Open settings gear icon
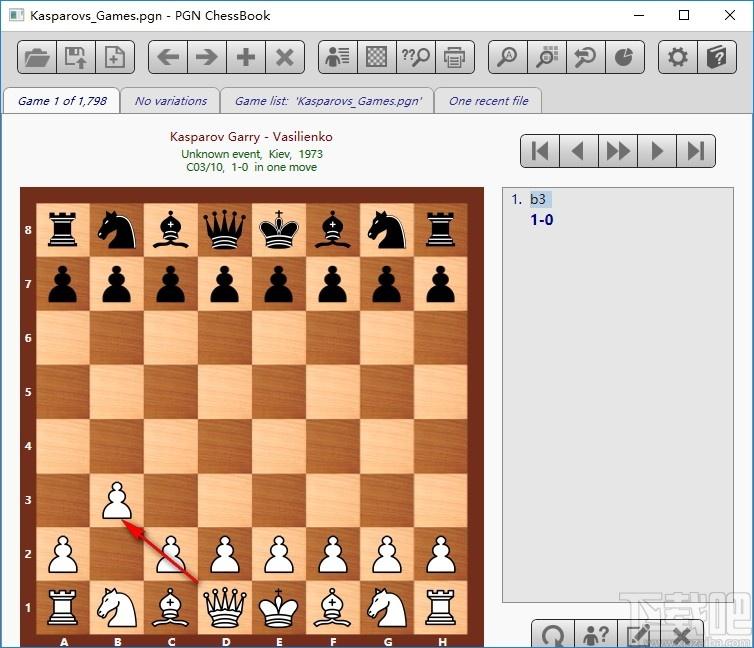This screenshot has width=754, height=648. coord(678,57)
